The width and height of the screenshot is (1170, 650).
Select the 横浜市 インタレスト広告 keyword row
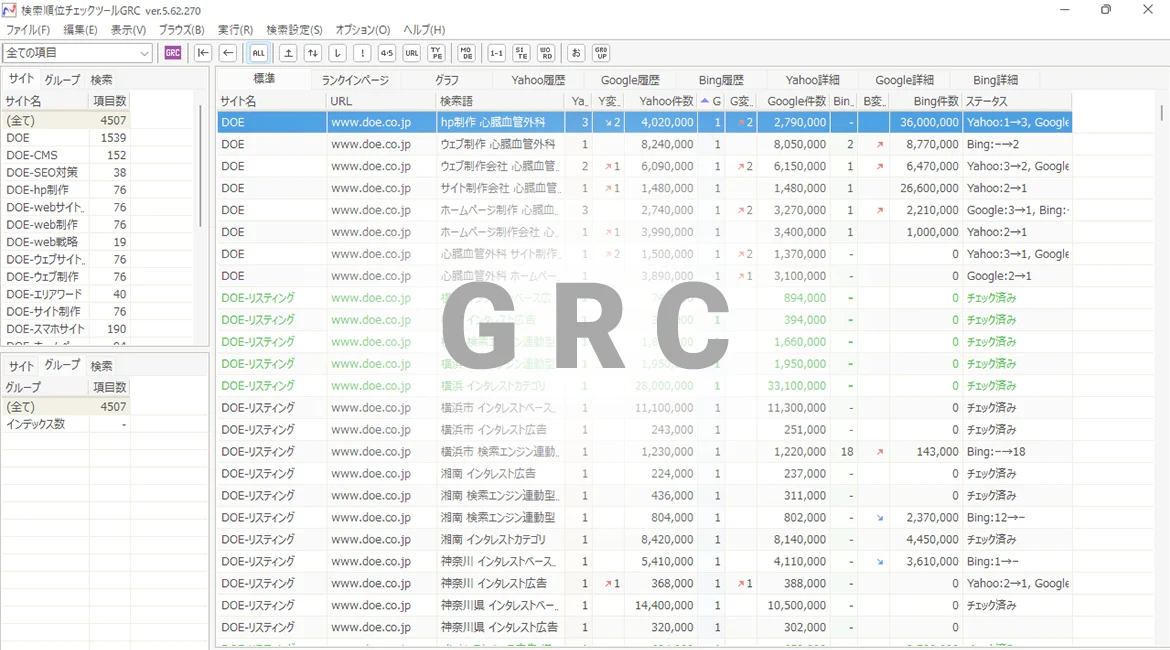pos(645,430)
